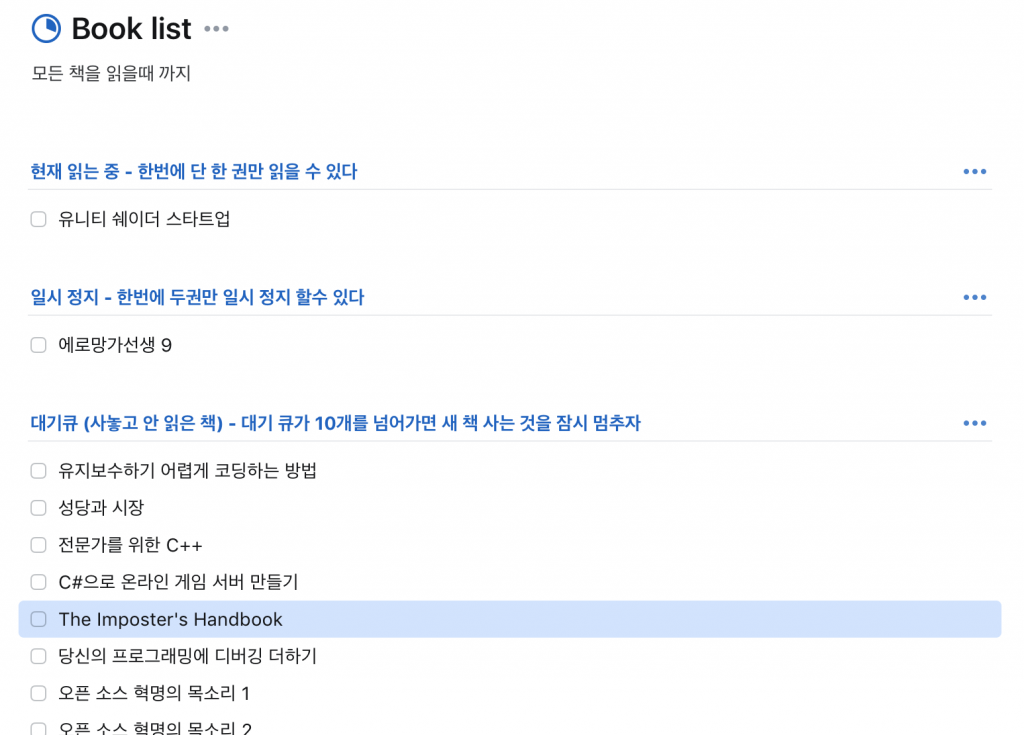Open options menu for 현재 읽는 중 section

(x=974, y=171)
